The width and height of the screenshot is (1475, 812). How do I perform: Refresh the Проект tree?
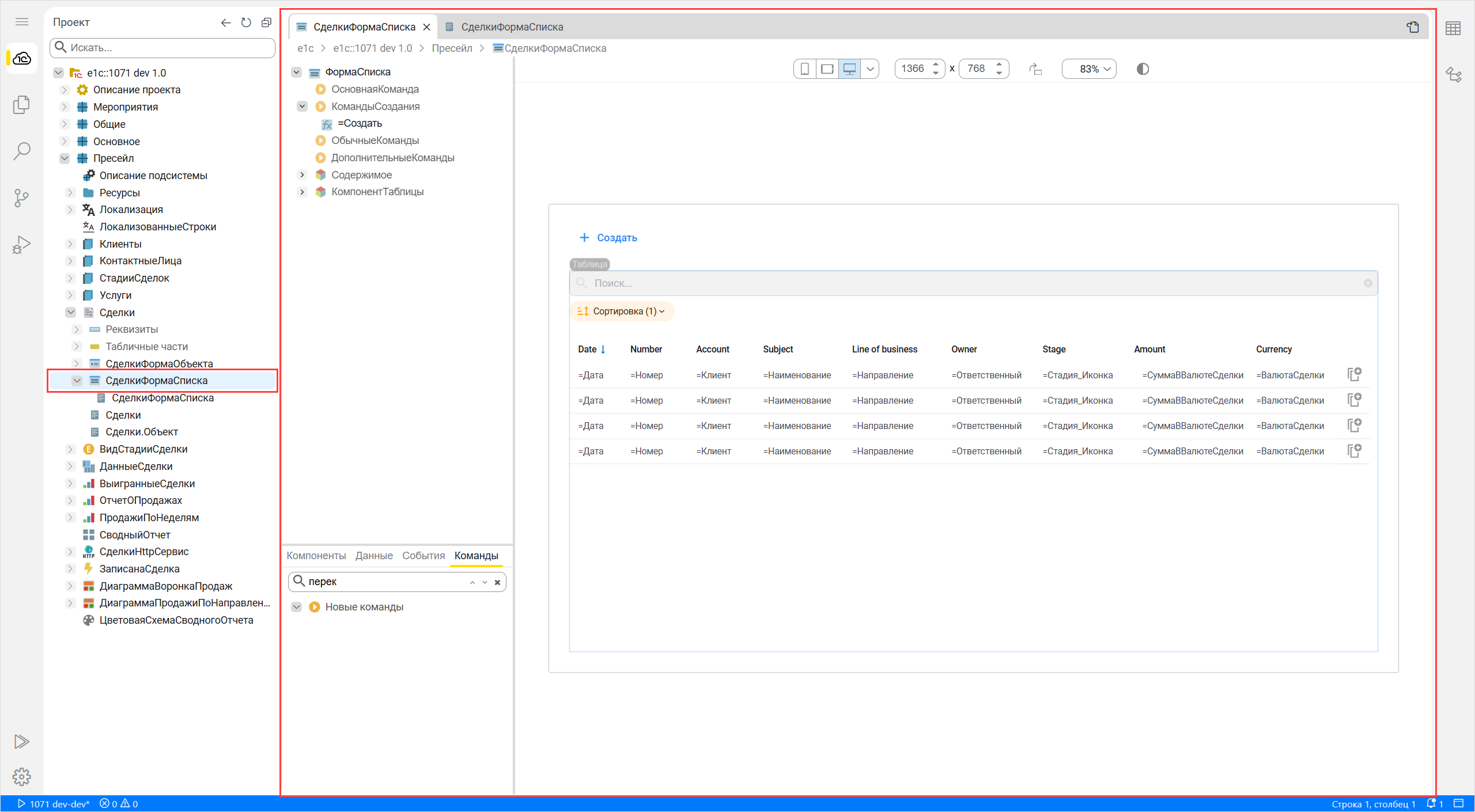point(246,22)
